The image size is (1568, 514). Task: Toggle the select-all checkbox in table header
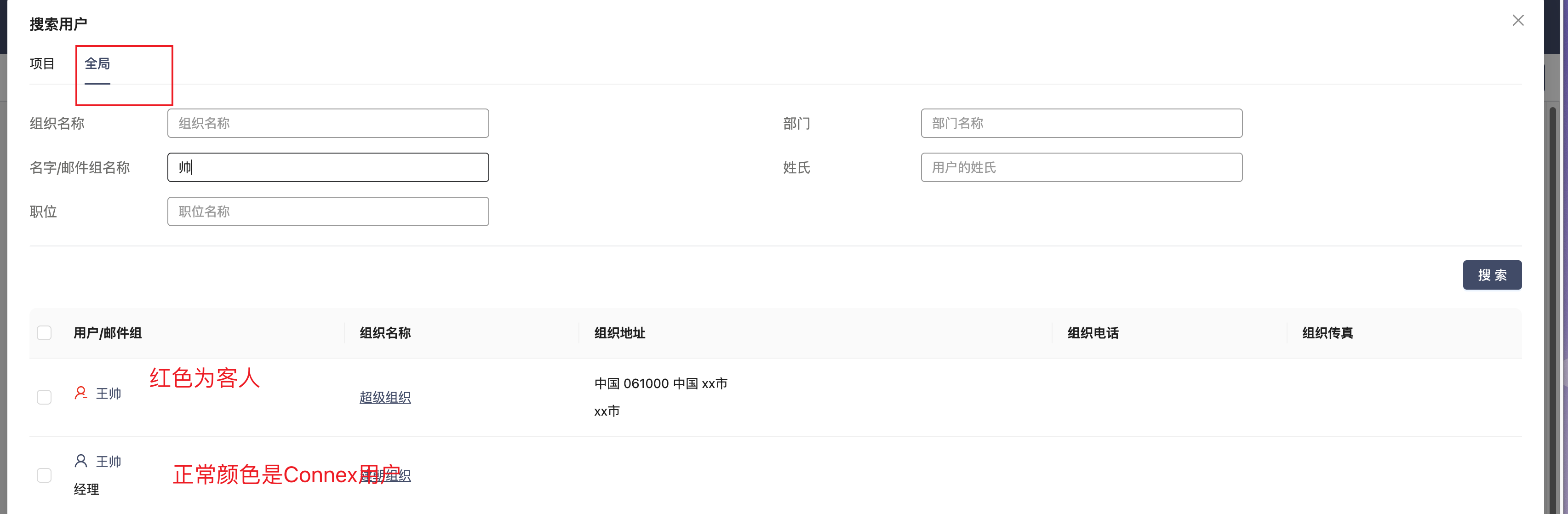click(x=45, y=333)
